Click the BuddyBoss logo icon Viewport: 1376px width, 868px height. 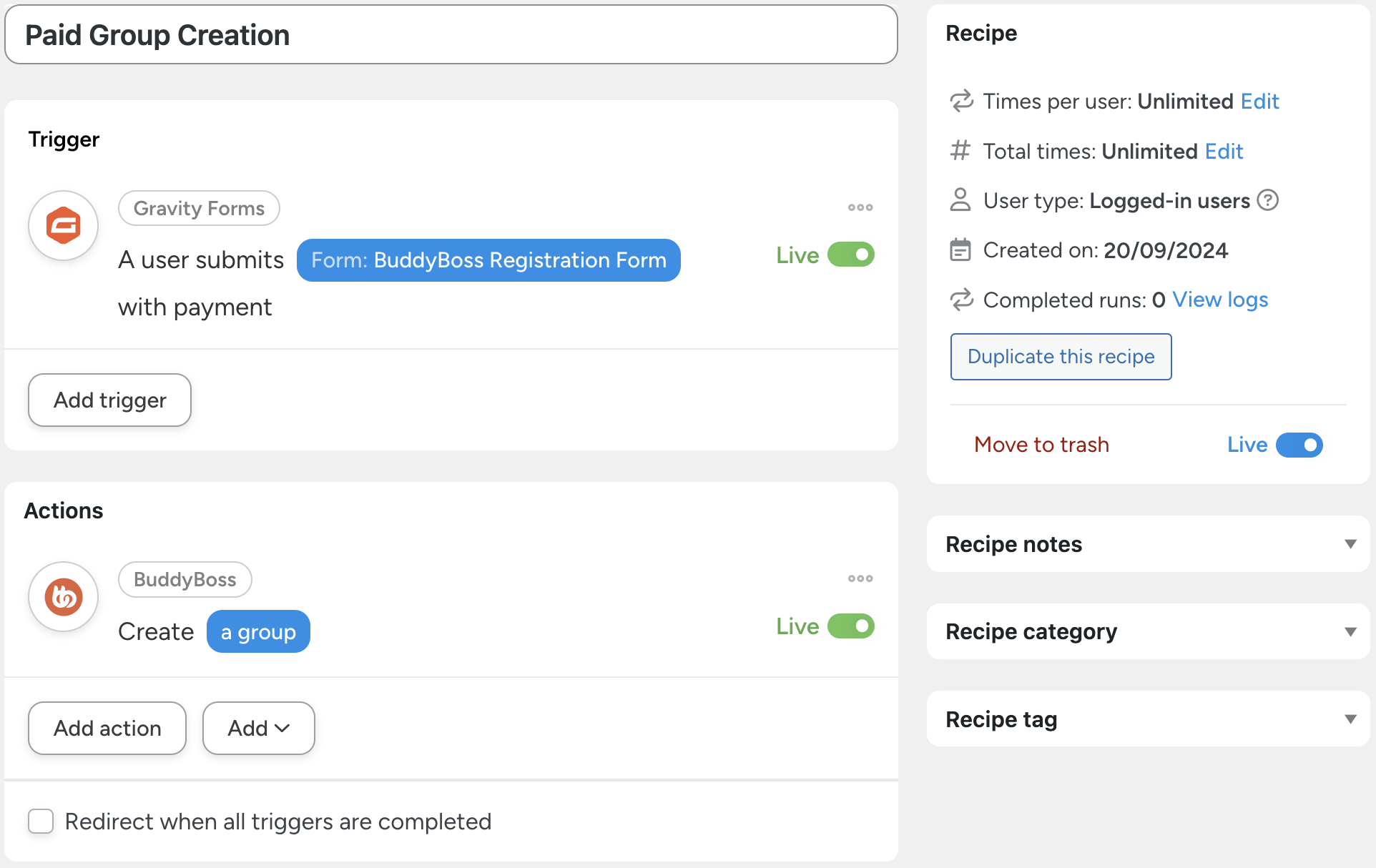(x=63, y=596)
